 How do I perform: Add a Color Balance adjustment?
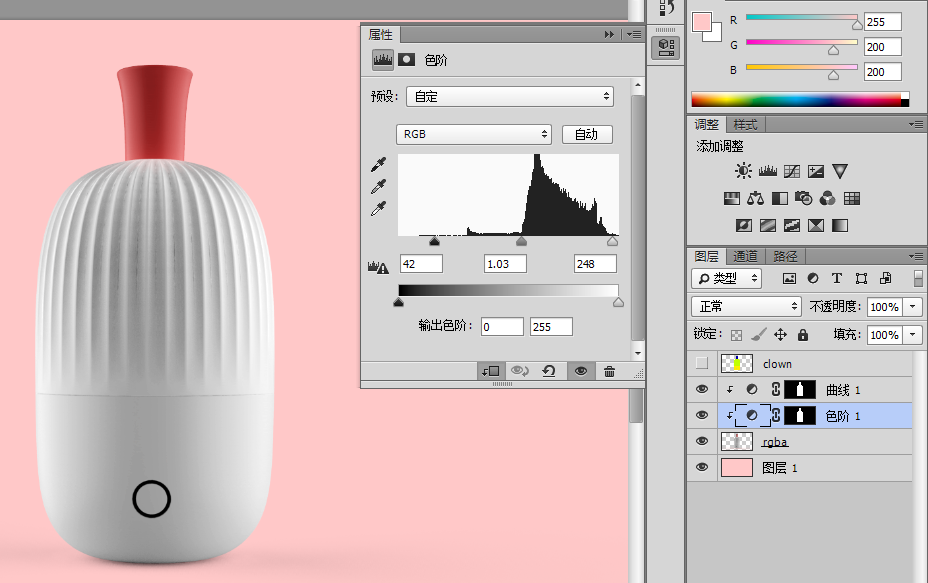pyautogui.click(x=755, y=198)
